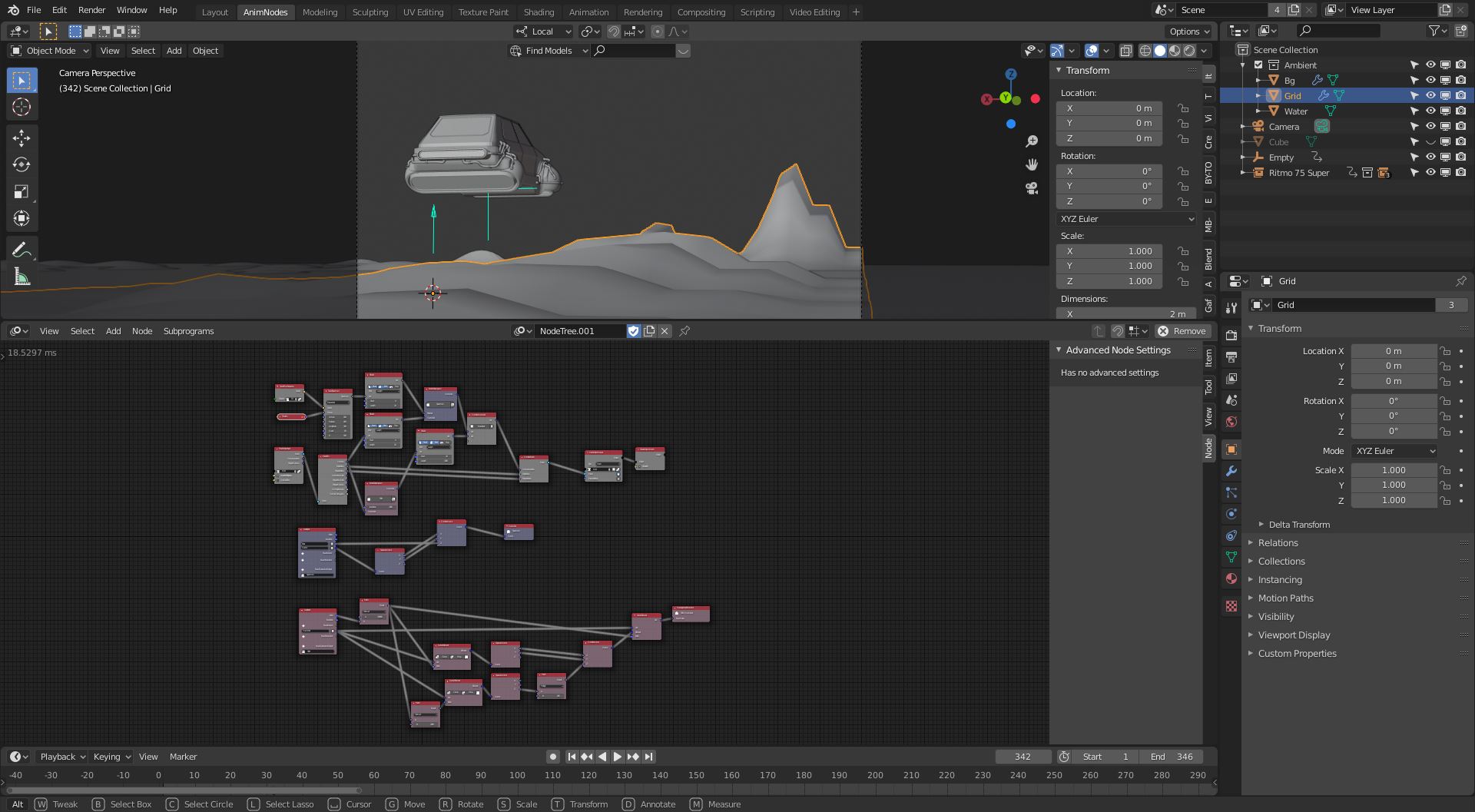Expand the Delta Transform subpanel
Image resolution: width=1475 pixels, height=812 pixels.
point(1298,525)
